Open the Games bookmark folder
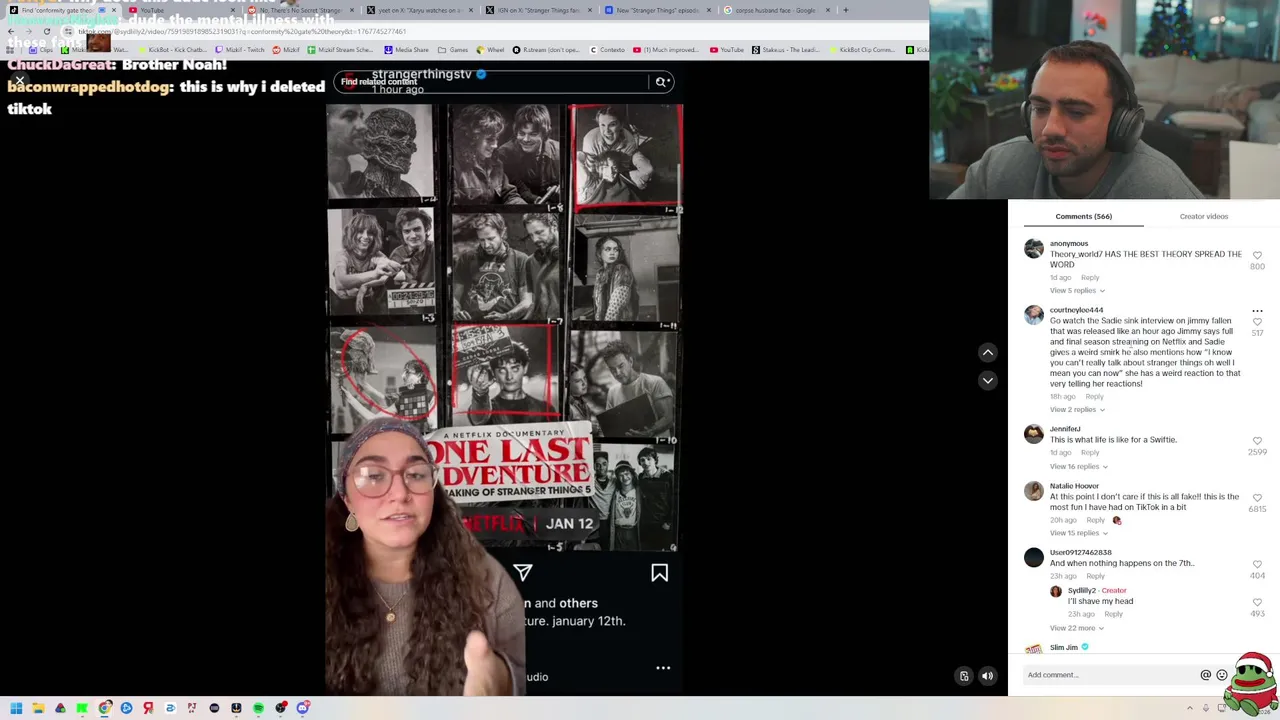Viewport: 1280px width, 720px height. click(x=453, y=50)
